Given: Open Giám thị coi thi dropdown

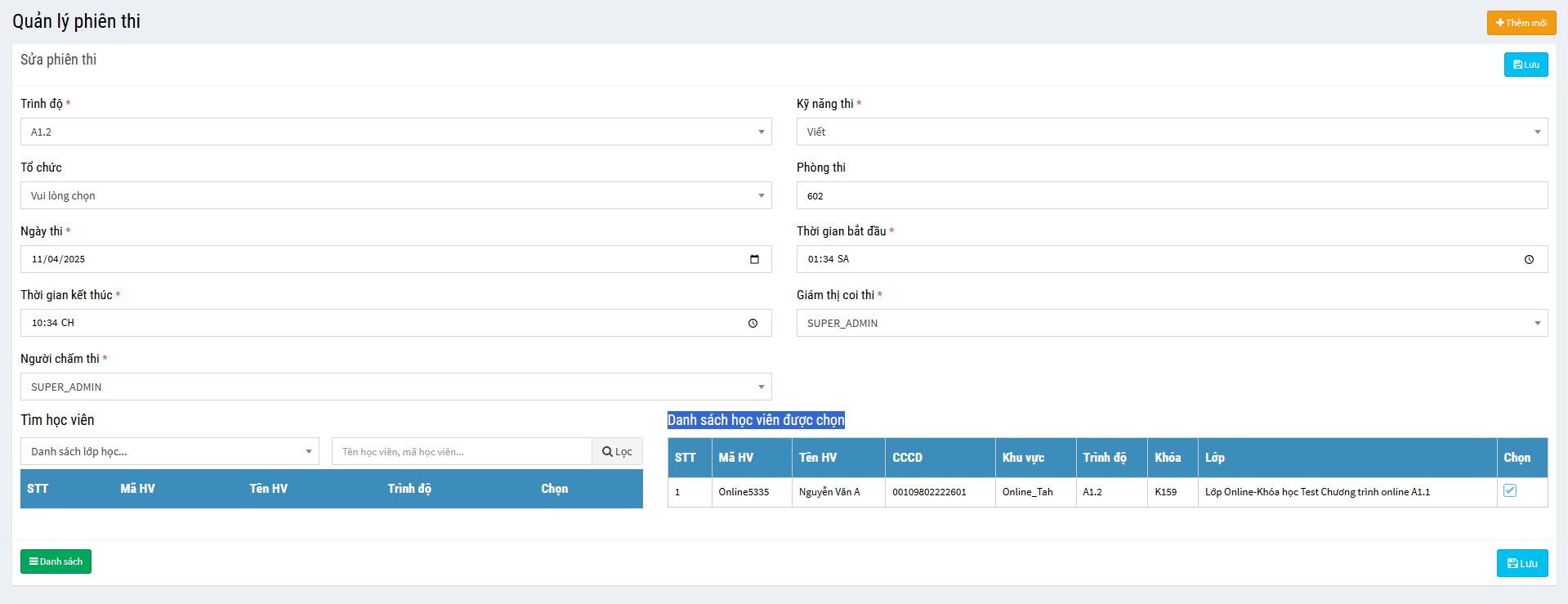Looking at the screenshot, I should pyautogui.click(x=1172, y=323).
